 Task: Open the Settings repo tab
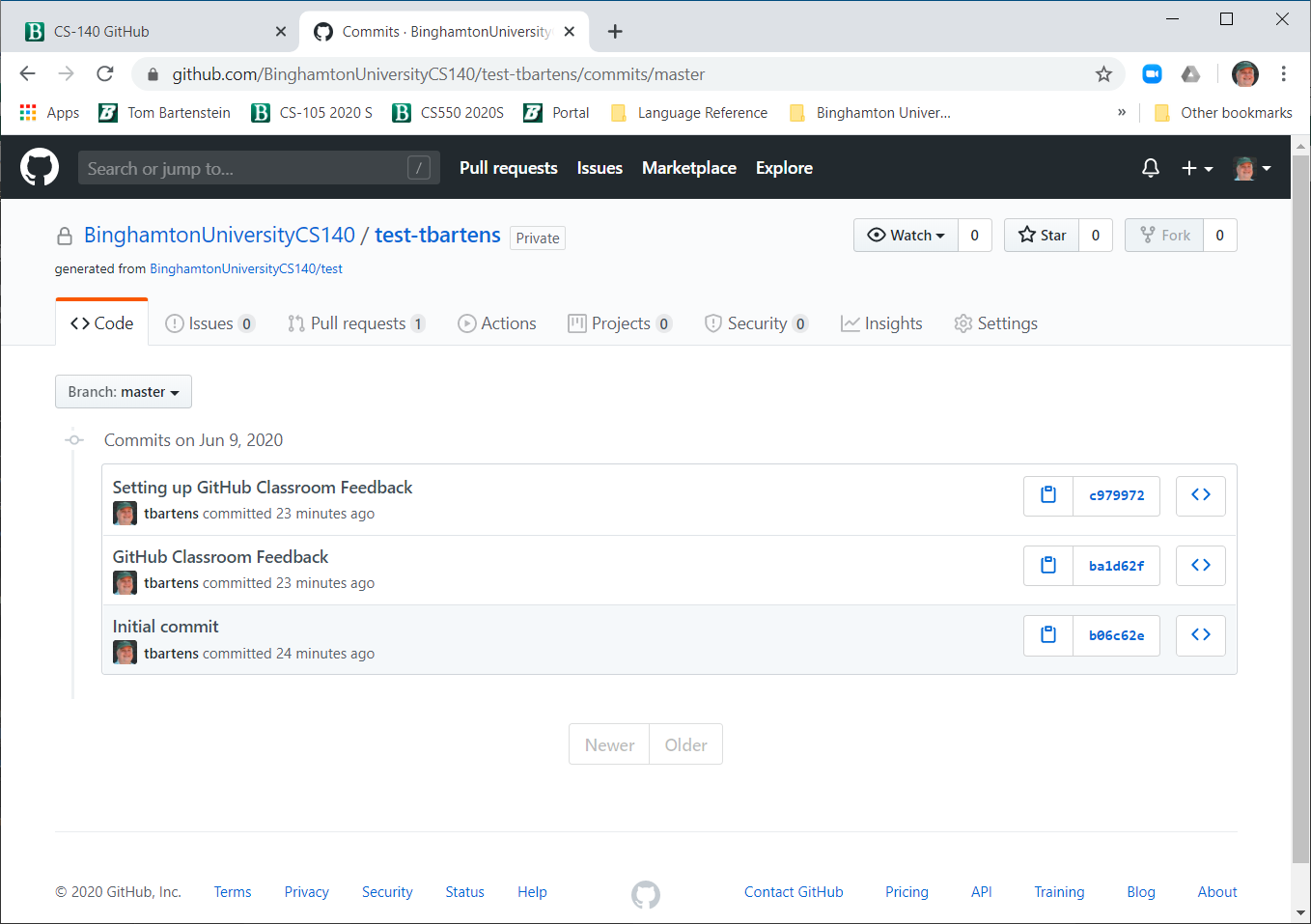coord(995,323)
